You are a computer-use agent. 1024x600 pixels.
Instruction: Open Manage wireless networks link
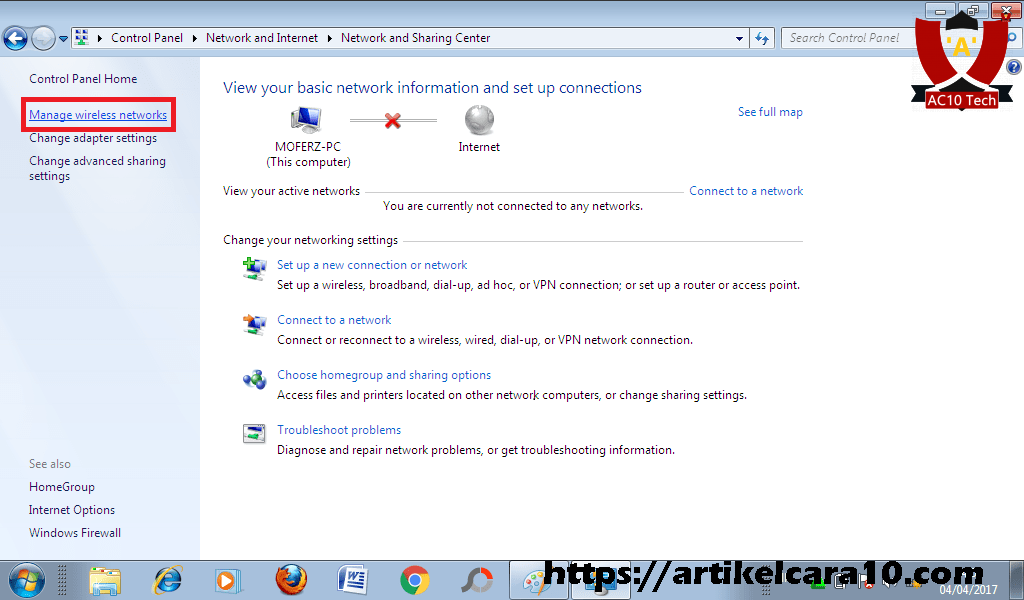(98, 115)
